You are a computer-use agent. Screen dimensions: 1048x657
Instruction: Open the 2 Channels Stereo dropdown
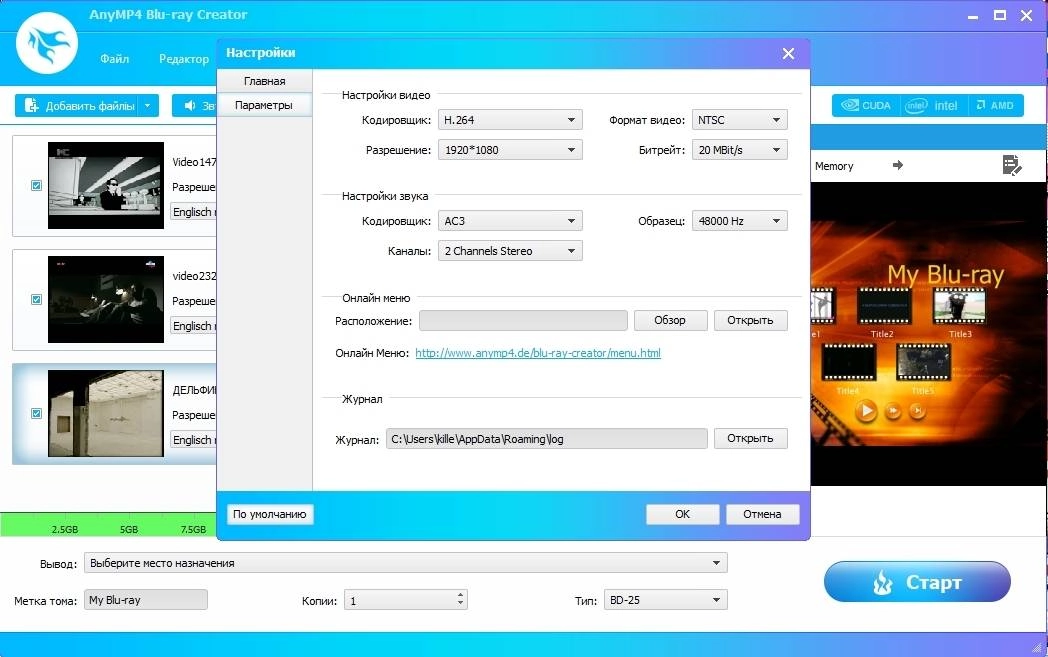click(510, 251)
